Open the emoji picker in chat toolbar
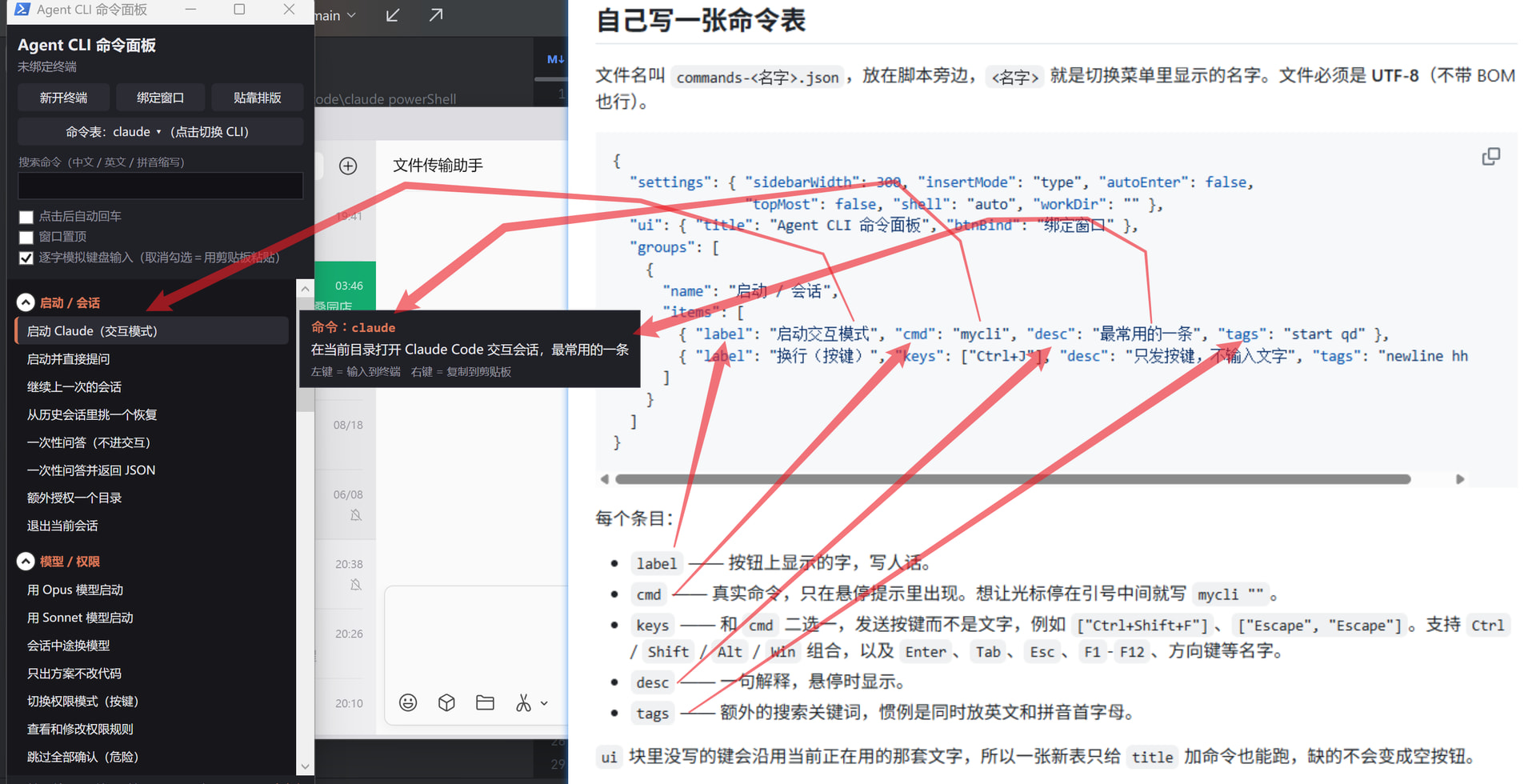 coord(408,702)
